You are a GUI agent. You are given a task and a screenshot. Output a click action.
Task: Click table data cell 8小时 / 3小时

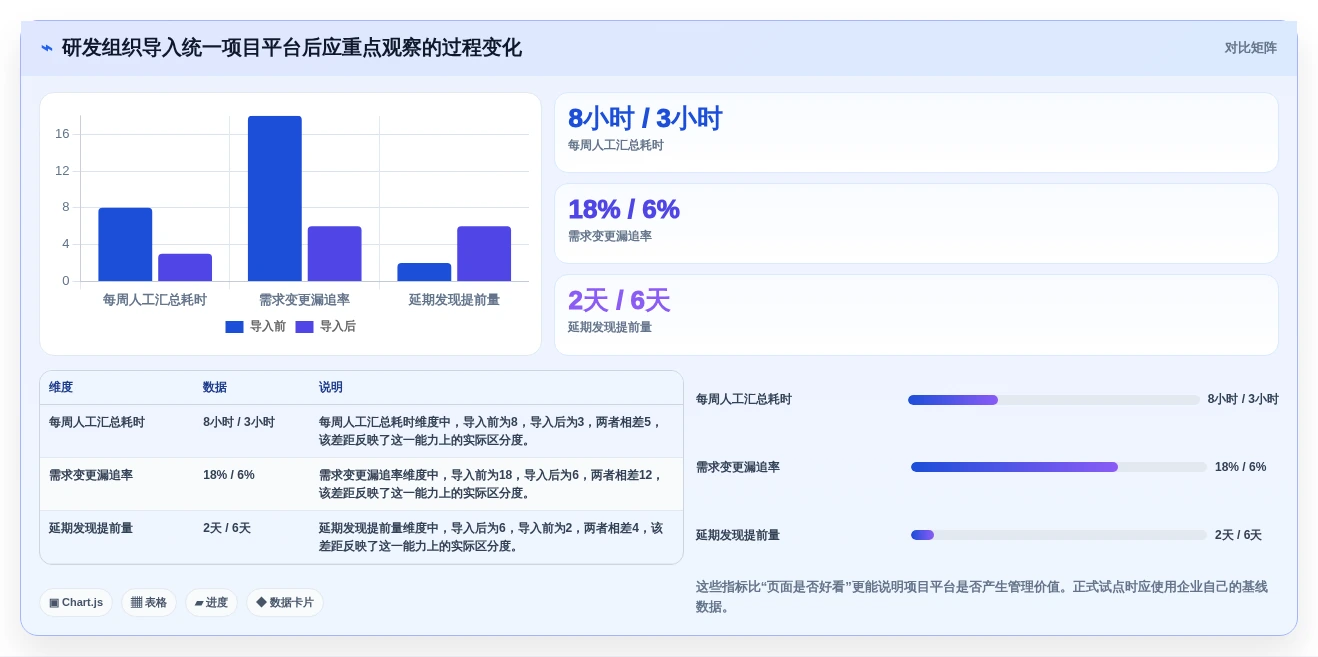239,422
